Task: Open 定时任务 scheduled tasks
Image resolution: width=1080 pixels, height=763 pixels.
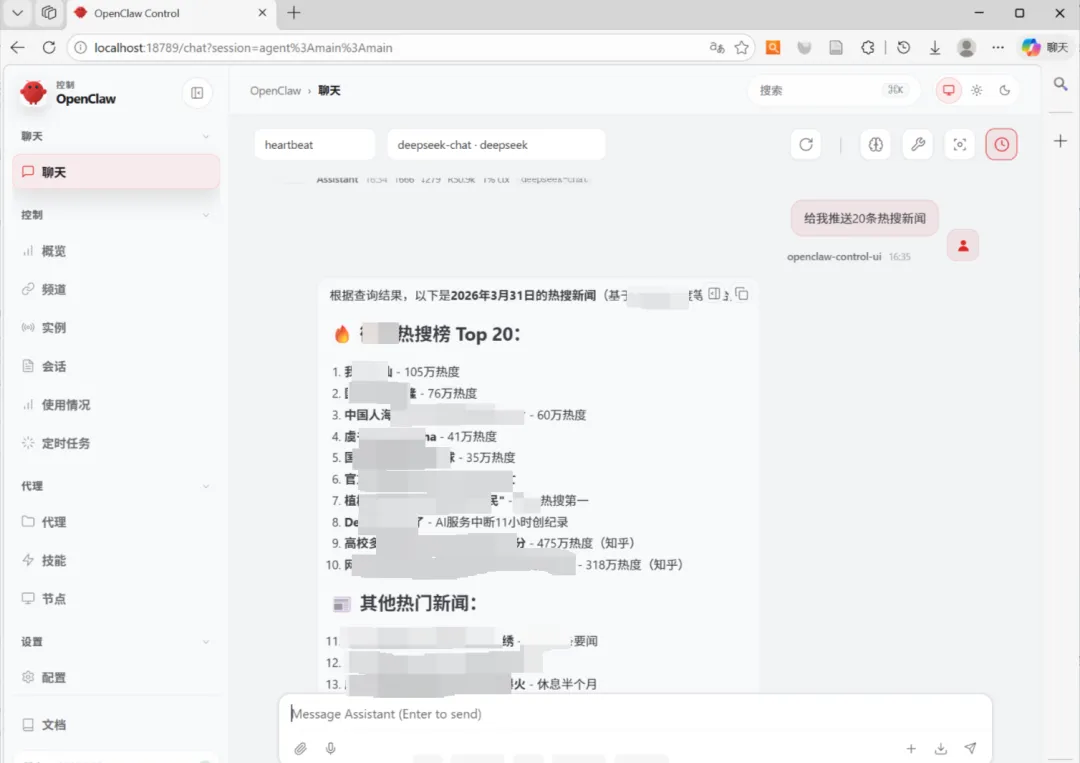Action: [116, 443]
